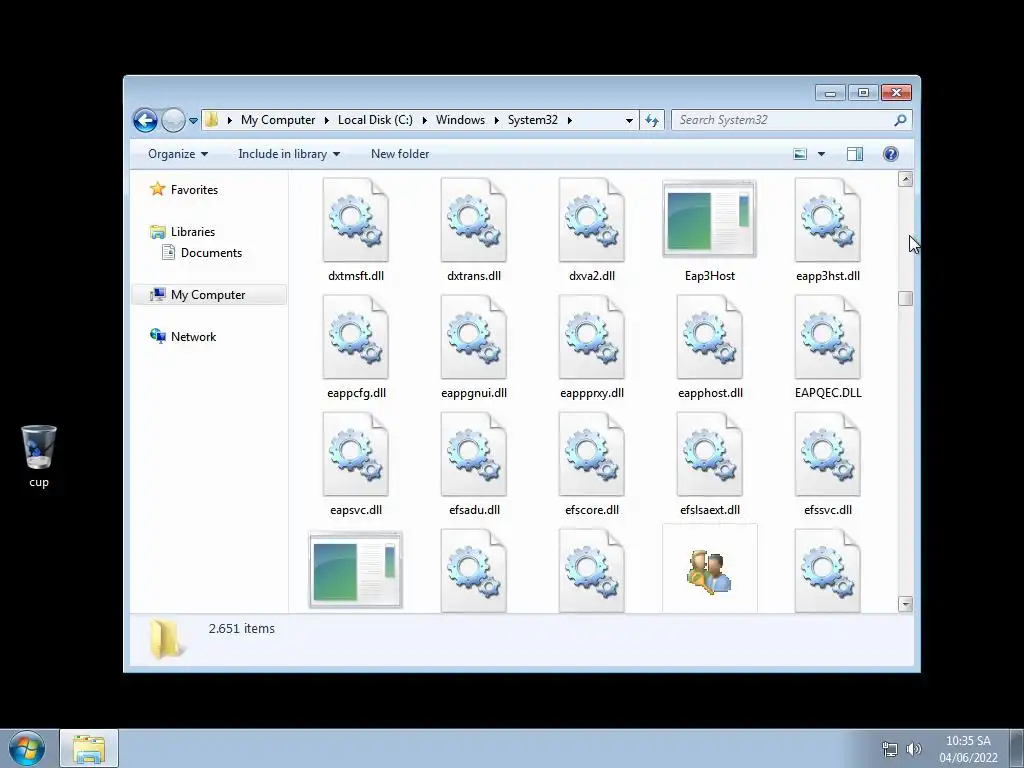Toggle the preview pane button

pyautogui.click(x=855, y=154)
